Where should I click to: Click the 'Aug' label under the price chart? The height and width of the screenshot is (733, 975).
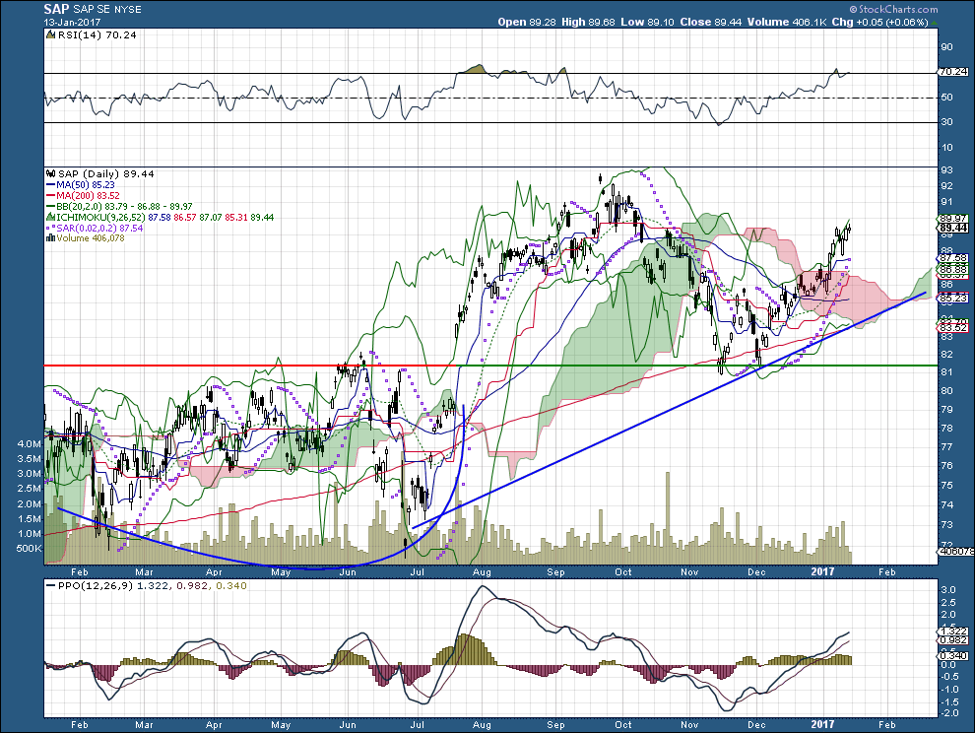click(482, 572)
